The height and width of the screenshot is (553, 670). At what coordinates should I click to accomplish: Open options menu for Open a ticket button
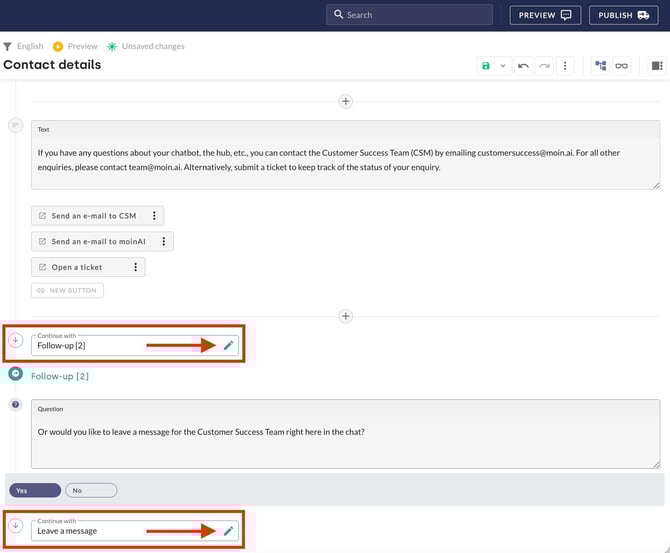click(x=135, y=267)
